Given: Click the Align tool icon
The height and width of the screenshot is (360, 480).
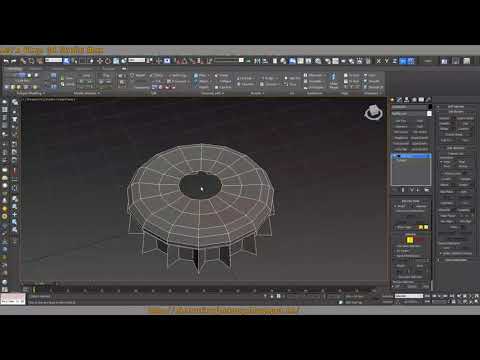Looking at the screenshot, I should tap(265, 61).
